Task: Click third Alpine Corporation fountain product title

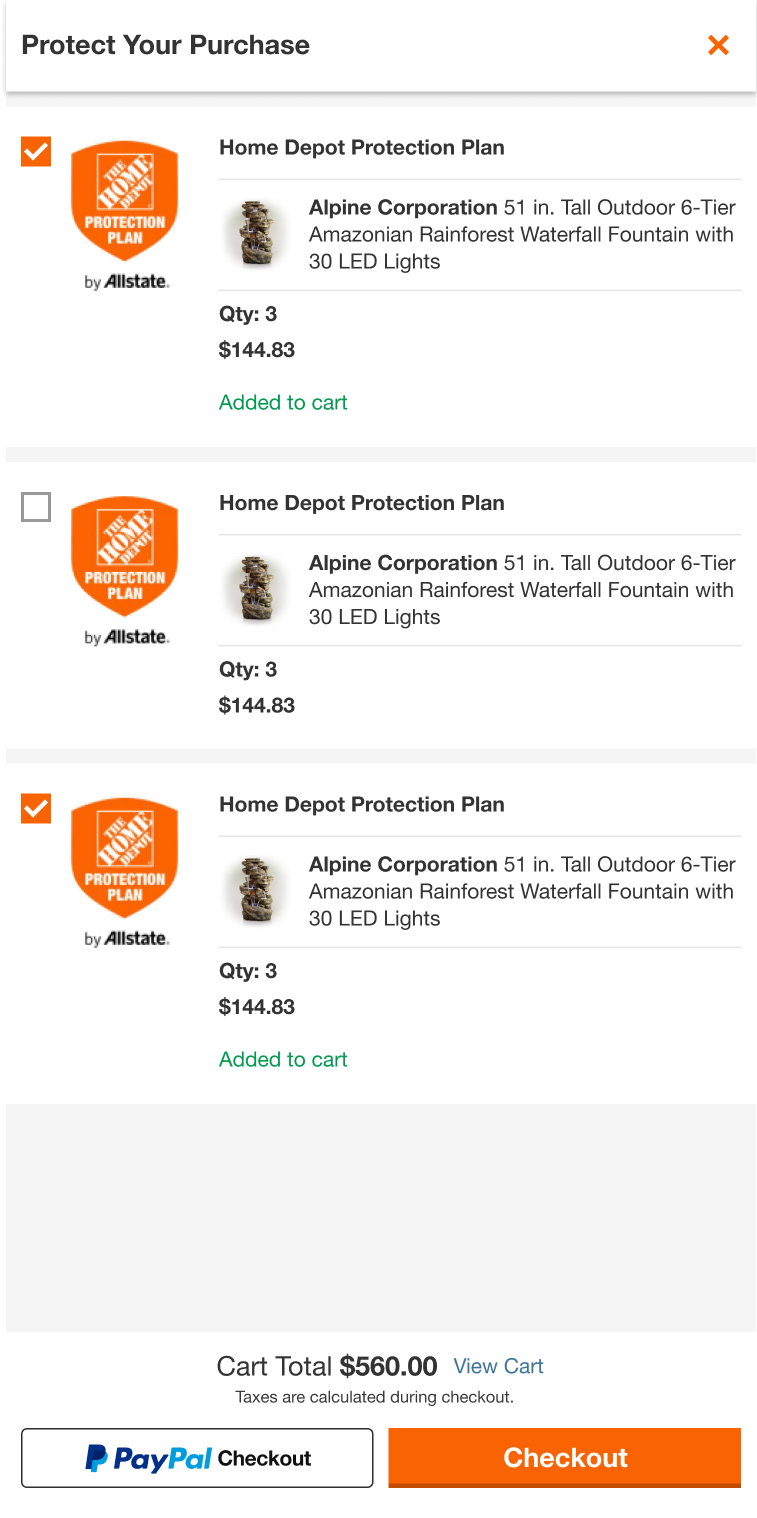Action: 522,891
